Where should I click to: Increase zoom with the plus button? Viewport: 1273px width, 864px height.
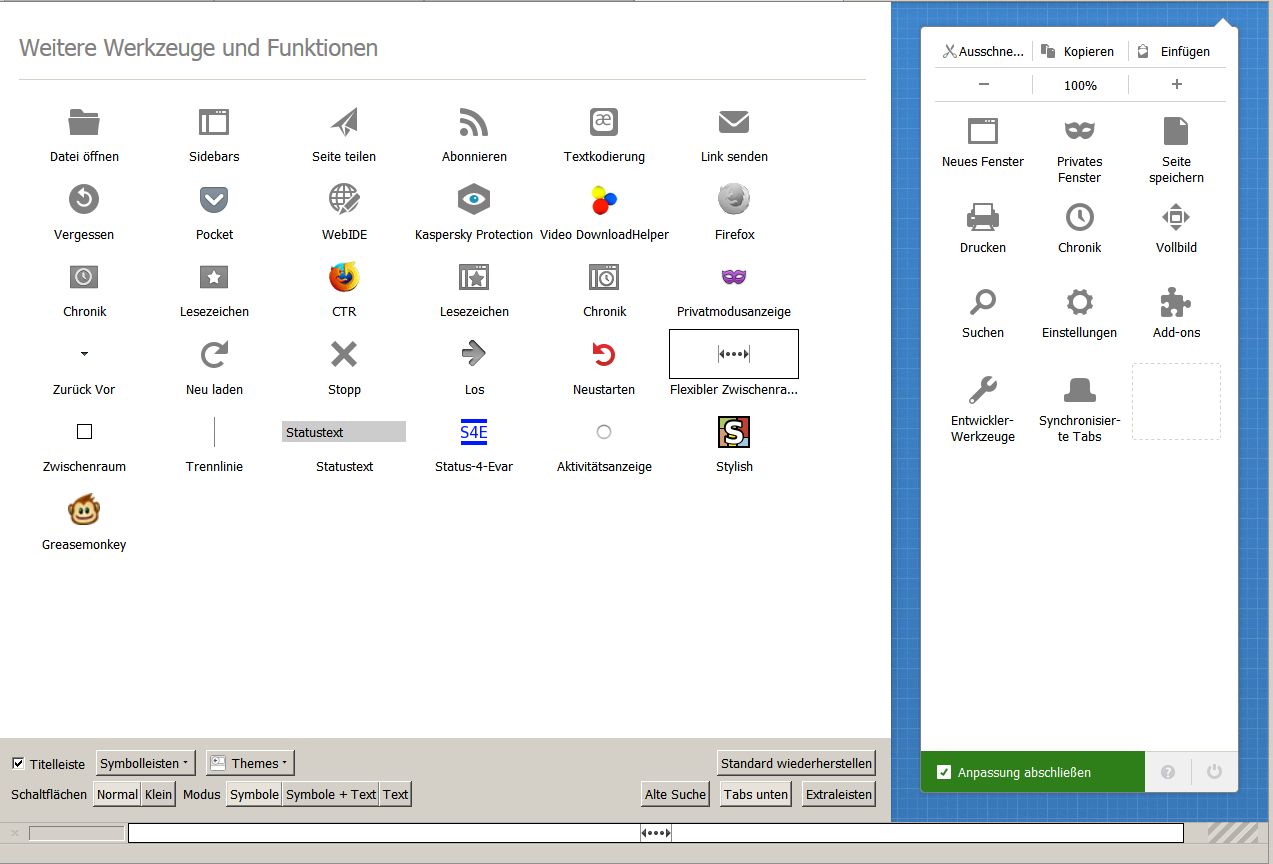(x=1176, y=85)
